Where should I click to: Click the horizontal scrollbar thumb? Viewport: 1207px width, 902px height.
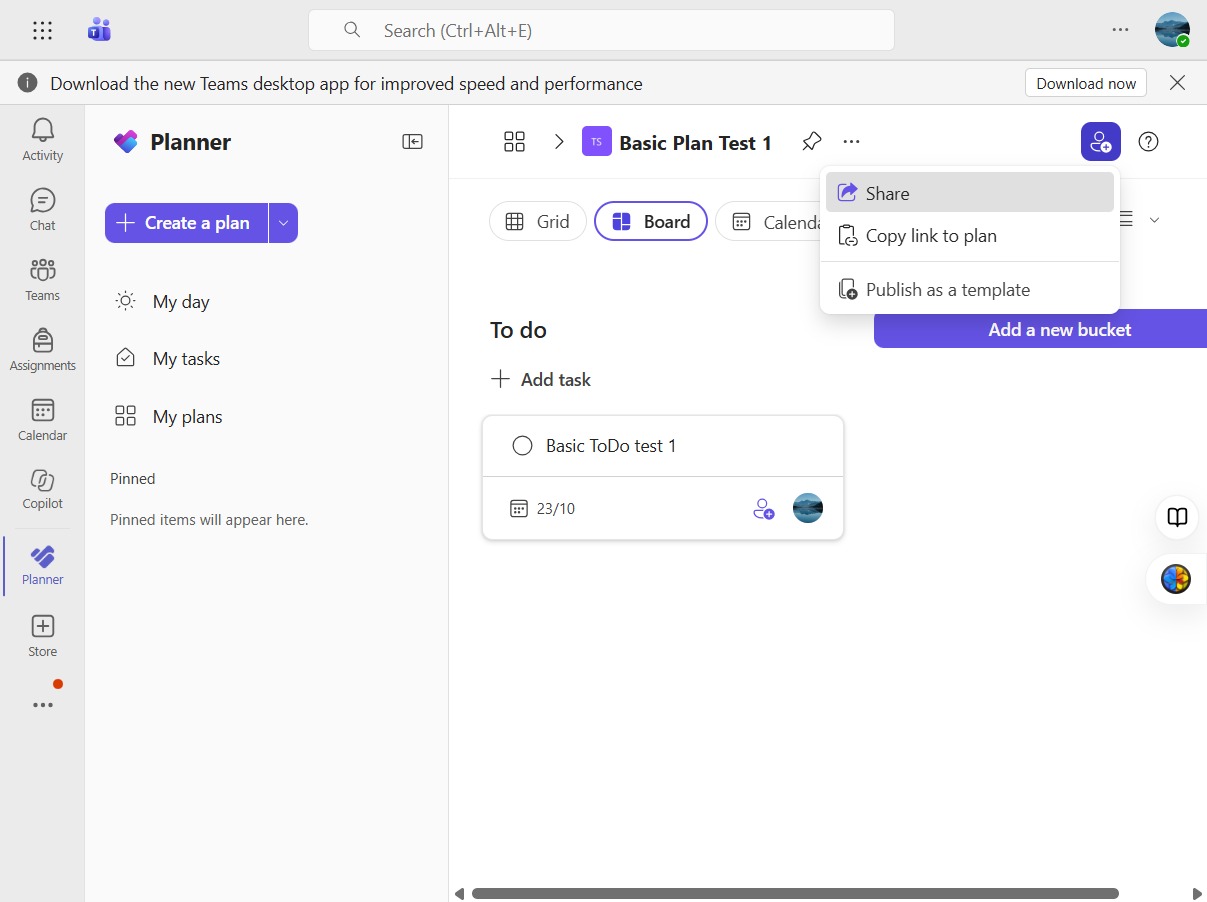795,893
